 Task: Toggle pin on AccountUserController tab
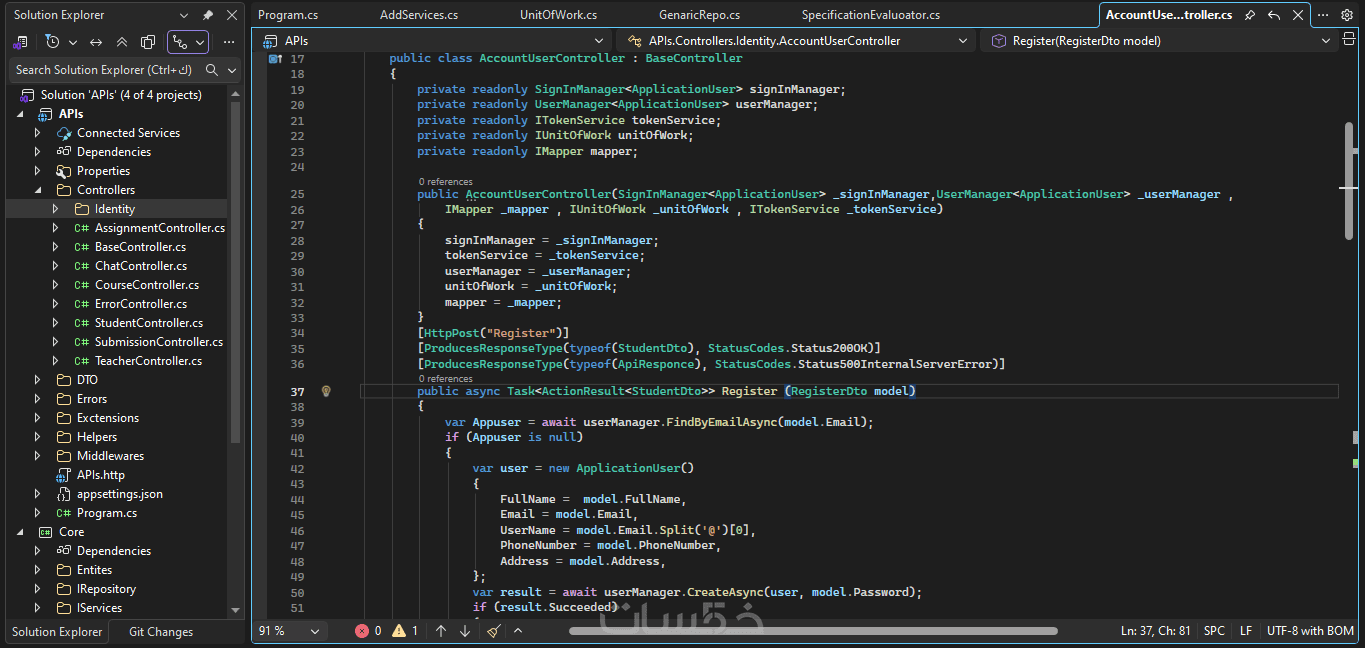point(1250,15)
